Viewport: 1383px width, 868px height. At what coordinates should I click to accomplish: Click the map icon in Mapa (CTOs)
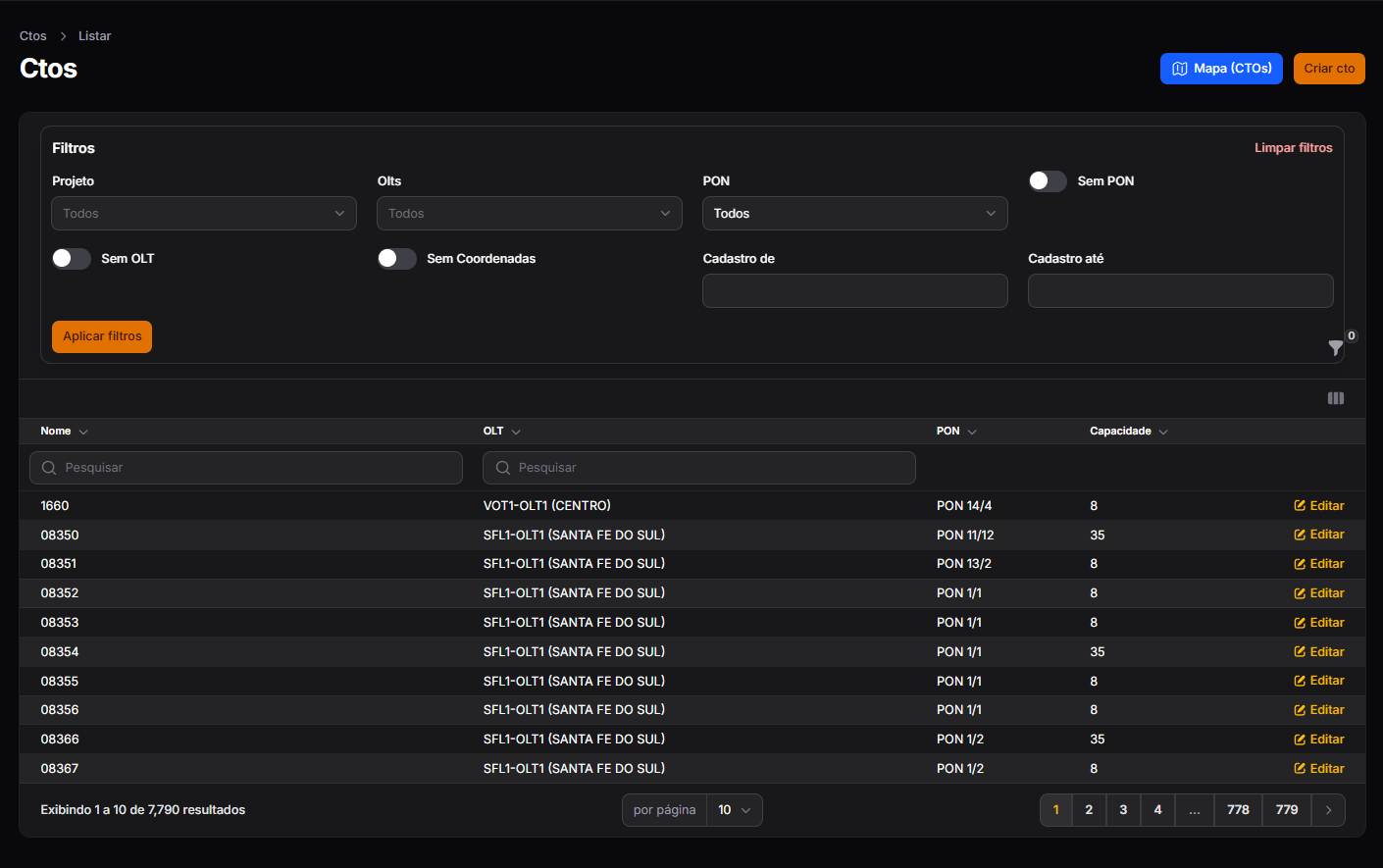pos(1180,69)
